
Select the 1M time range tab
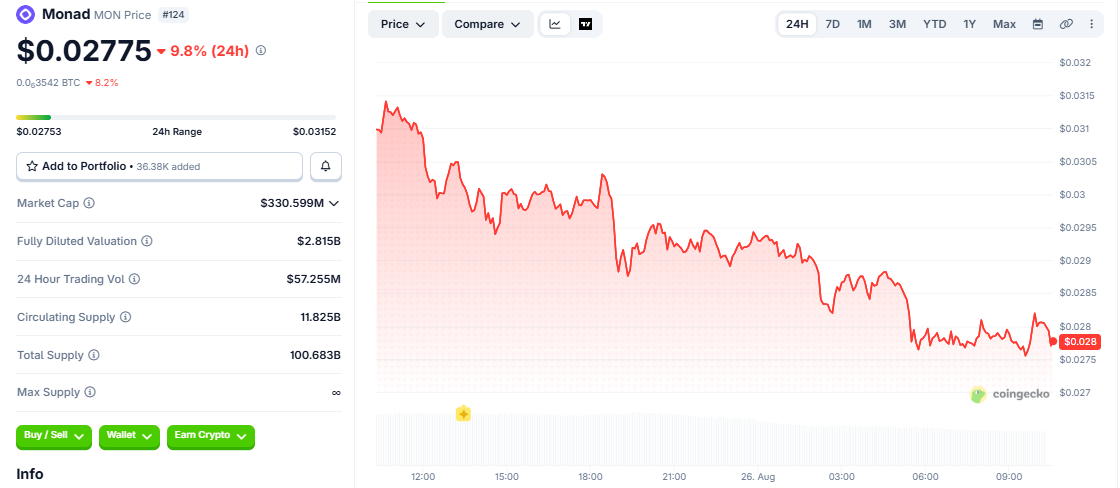click(x=864, y=24)
